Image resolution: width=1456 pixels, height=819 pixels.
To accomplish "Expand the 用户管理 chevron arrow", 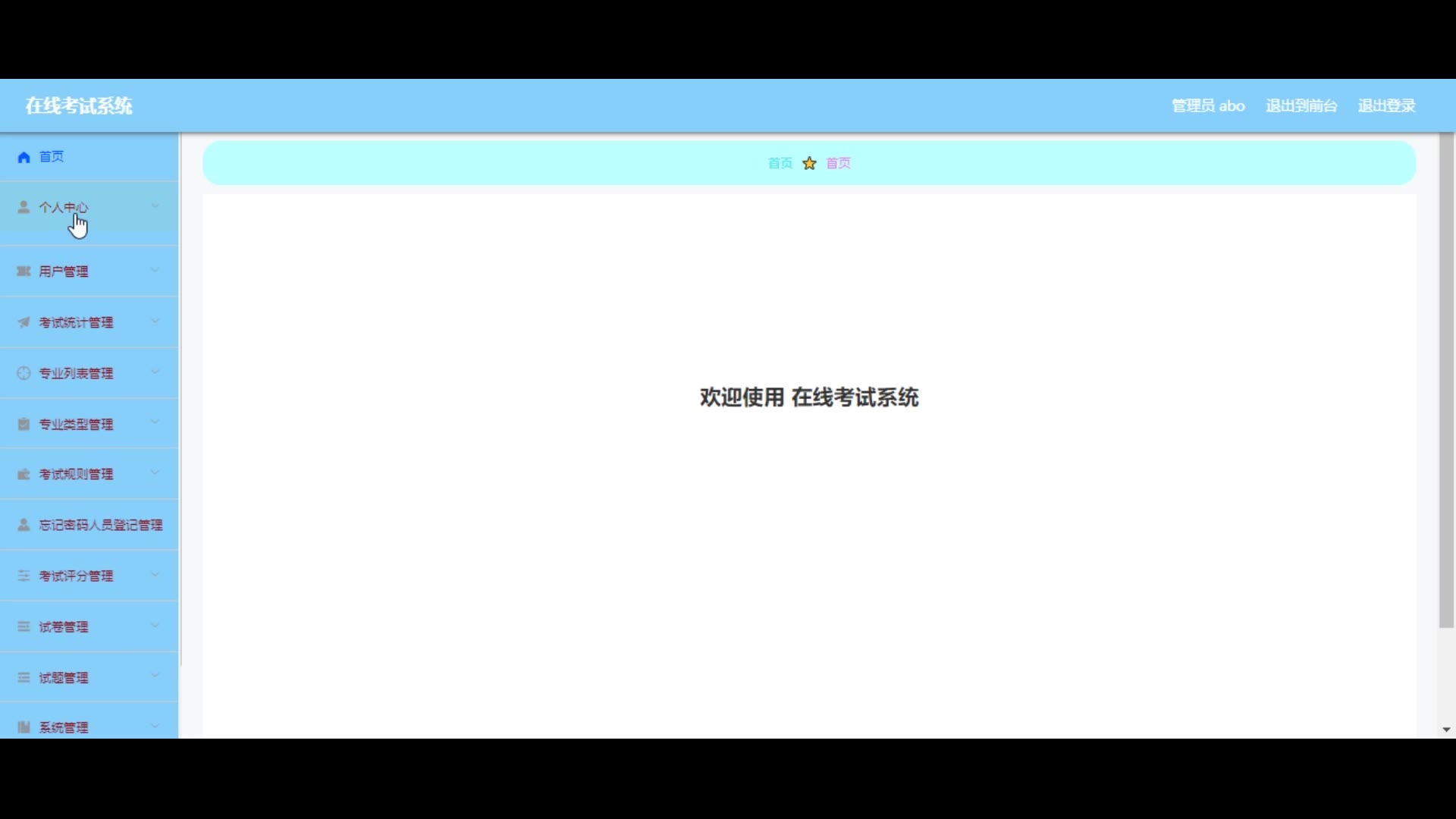I will (x=155, y=270).
